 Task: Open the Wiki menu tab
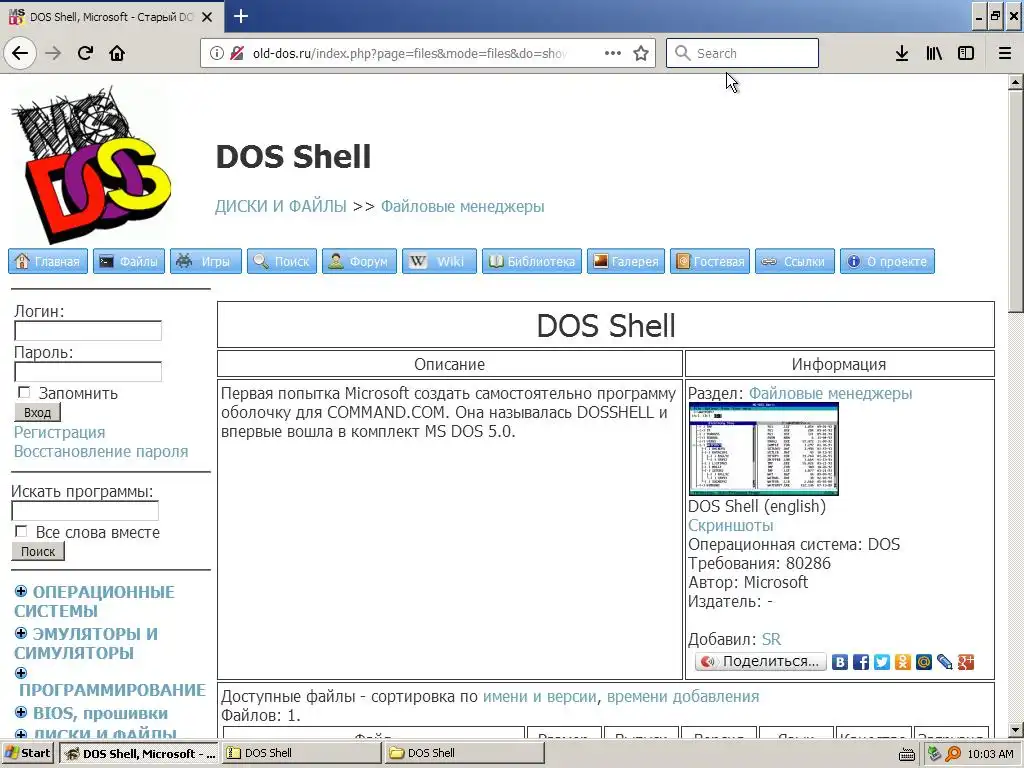click(440, 261)
